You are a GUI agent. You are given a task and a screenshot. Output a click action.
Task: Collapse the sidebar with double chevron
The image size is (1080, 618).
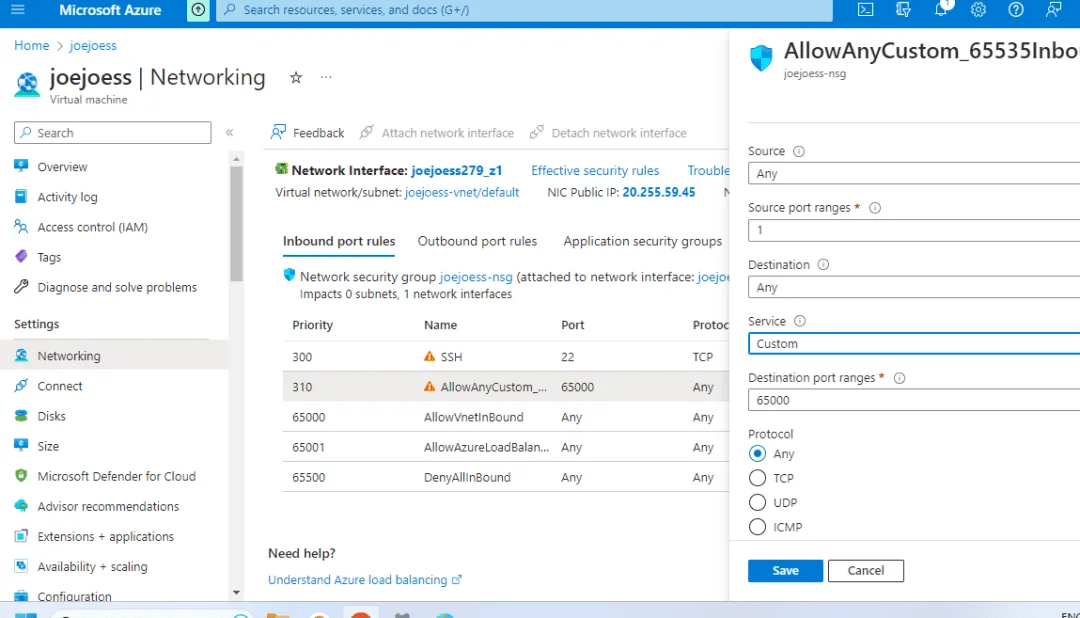229,132
